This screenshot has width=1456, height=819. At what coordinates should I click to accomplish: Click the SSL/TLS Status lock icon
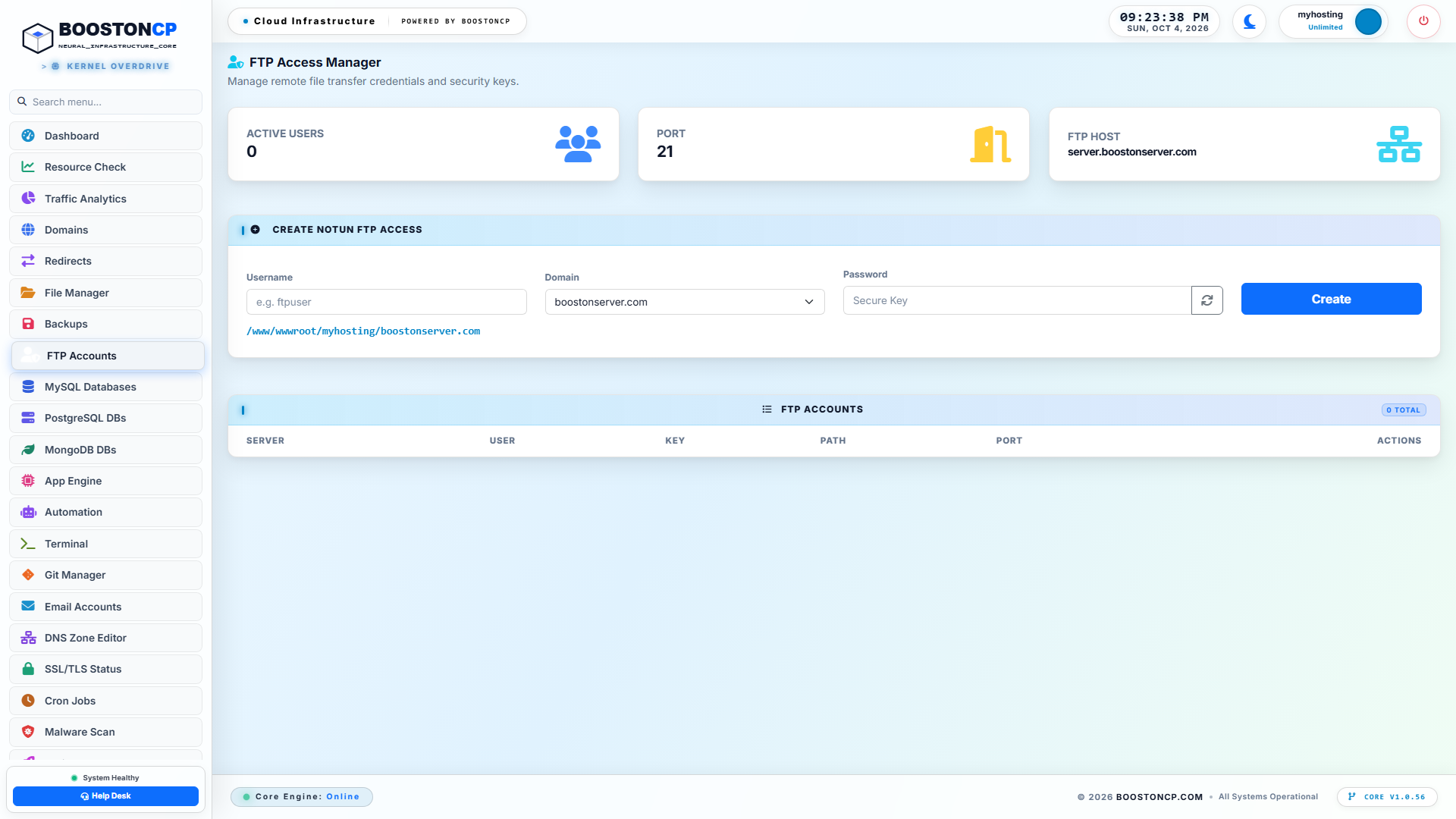tap(28, 669)
